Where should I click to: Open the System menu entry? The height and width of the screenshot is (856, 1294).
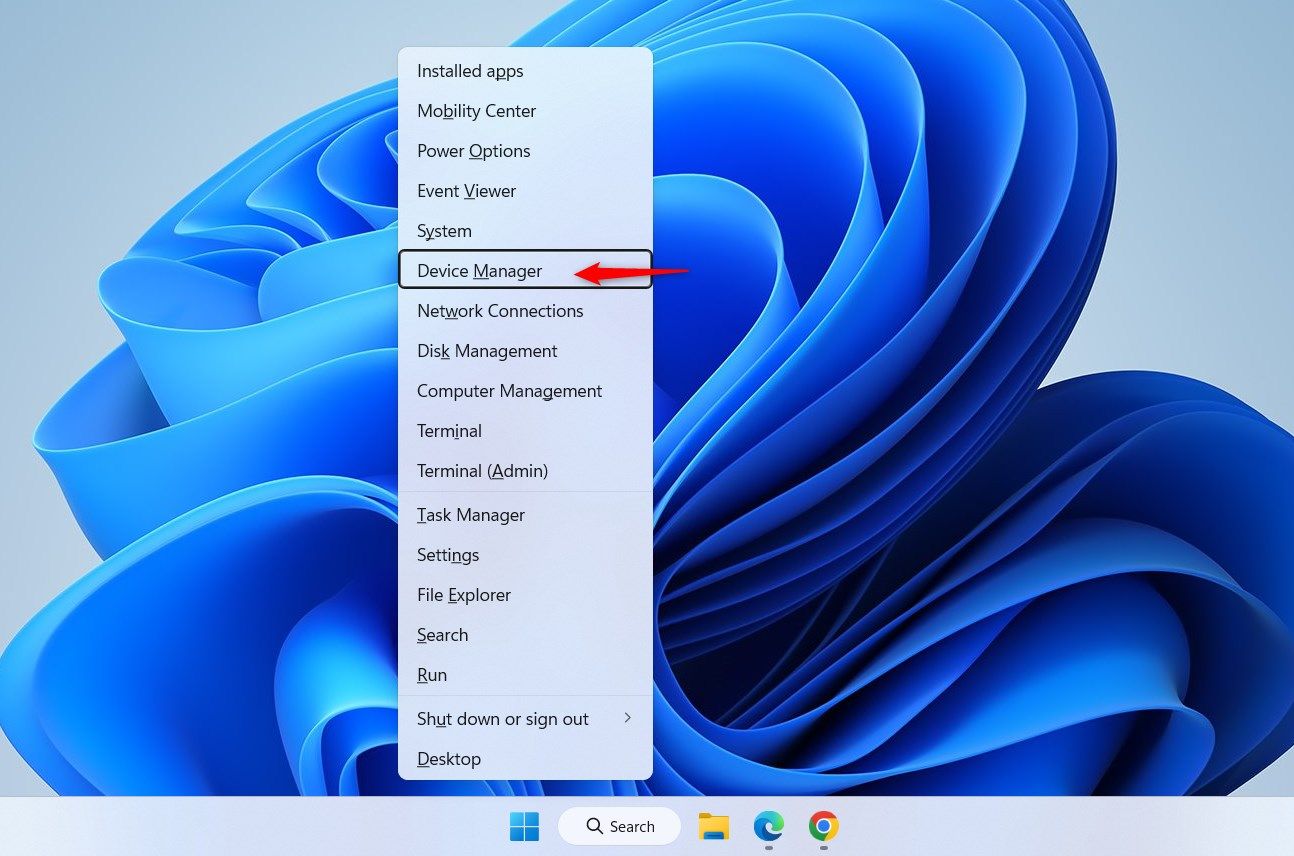tap(444, 231)
